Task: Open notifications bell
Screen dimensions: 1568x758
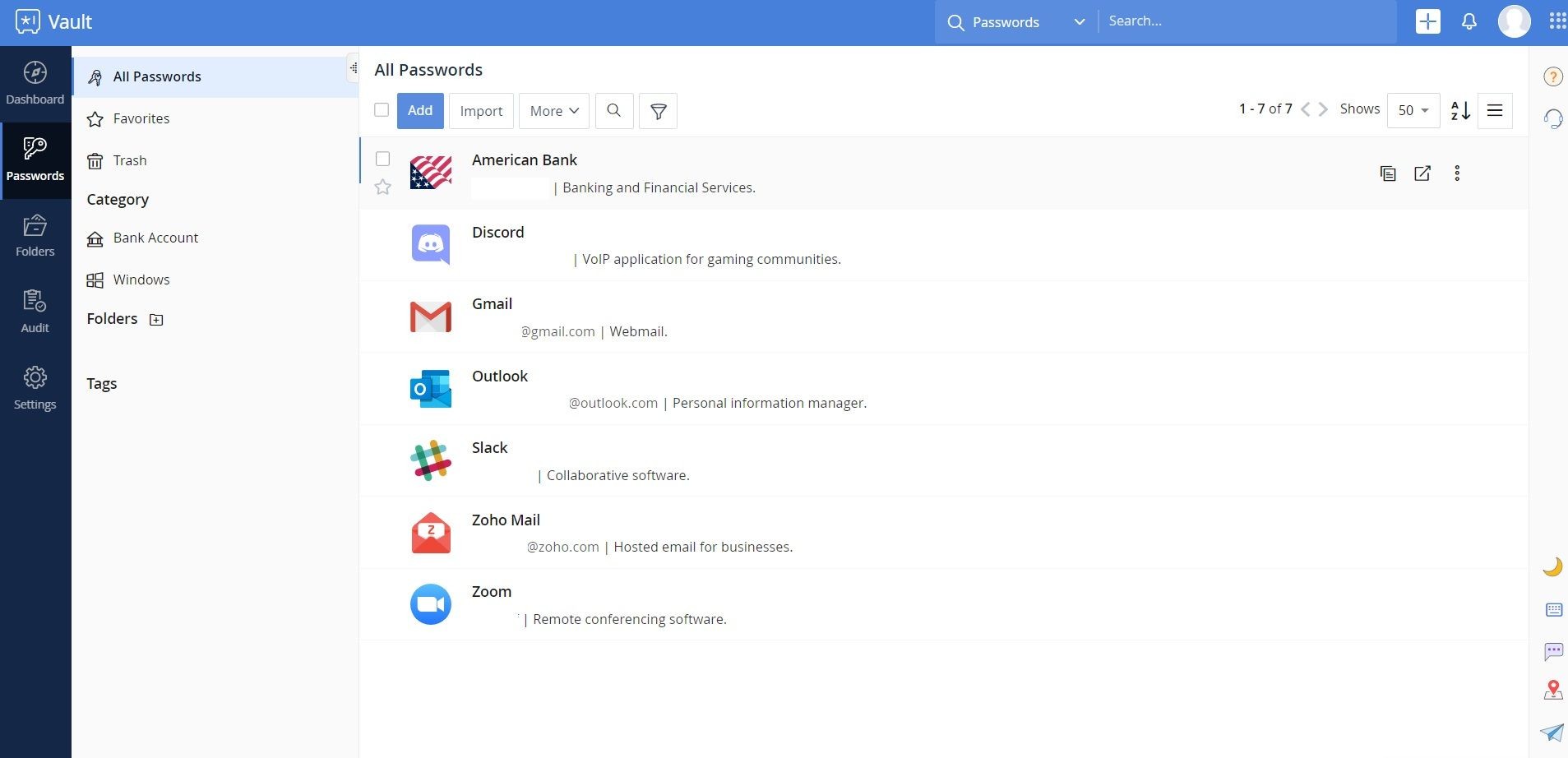Action: click(x=1469, y=21)
